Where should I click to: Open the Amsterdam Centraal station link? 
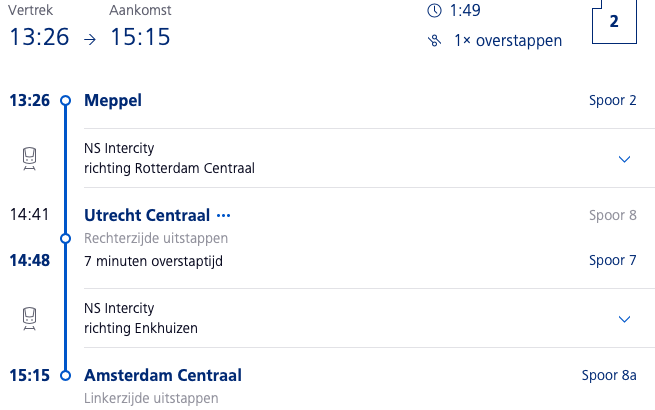pyautogui.click(x=163, y=375)
